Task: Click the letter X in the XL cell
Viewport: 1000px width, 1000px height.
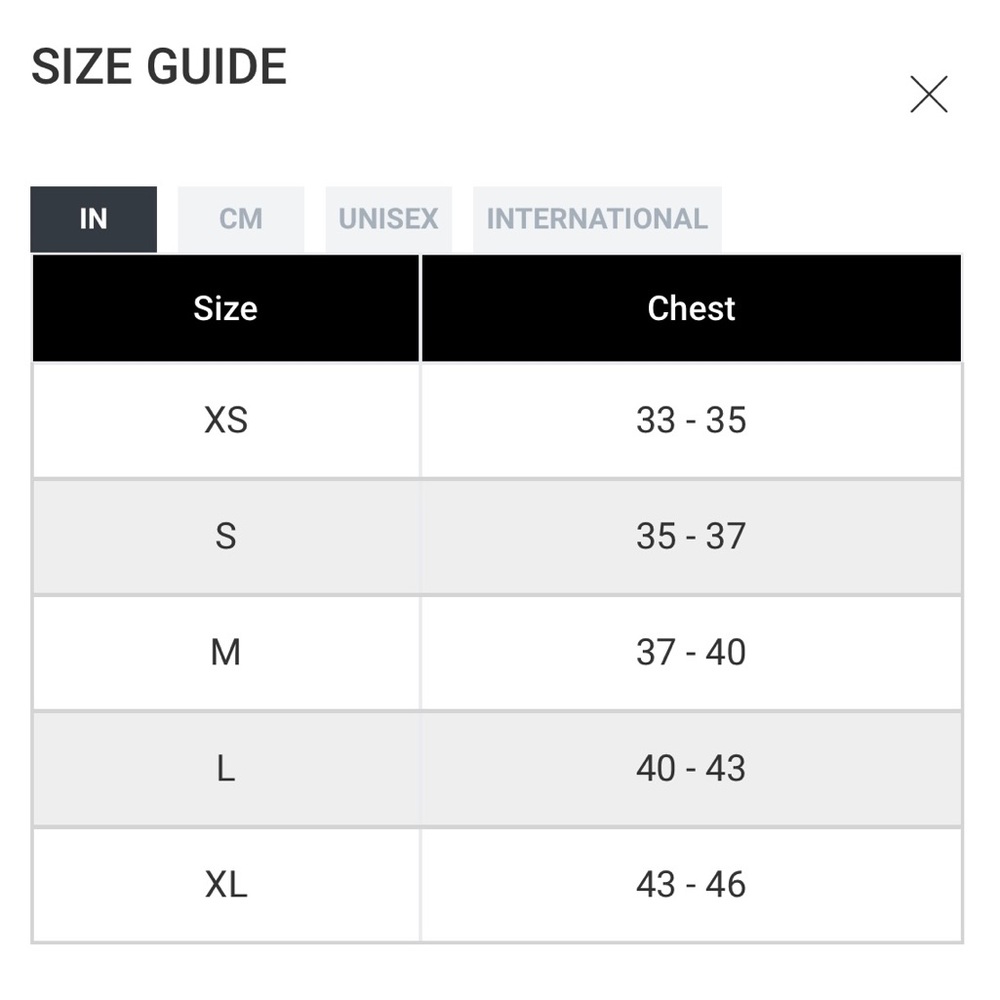Action: (217, 885)
